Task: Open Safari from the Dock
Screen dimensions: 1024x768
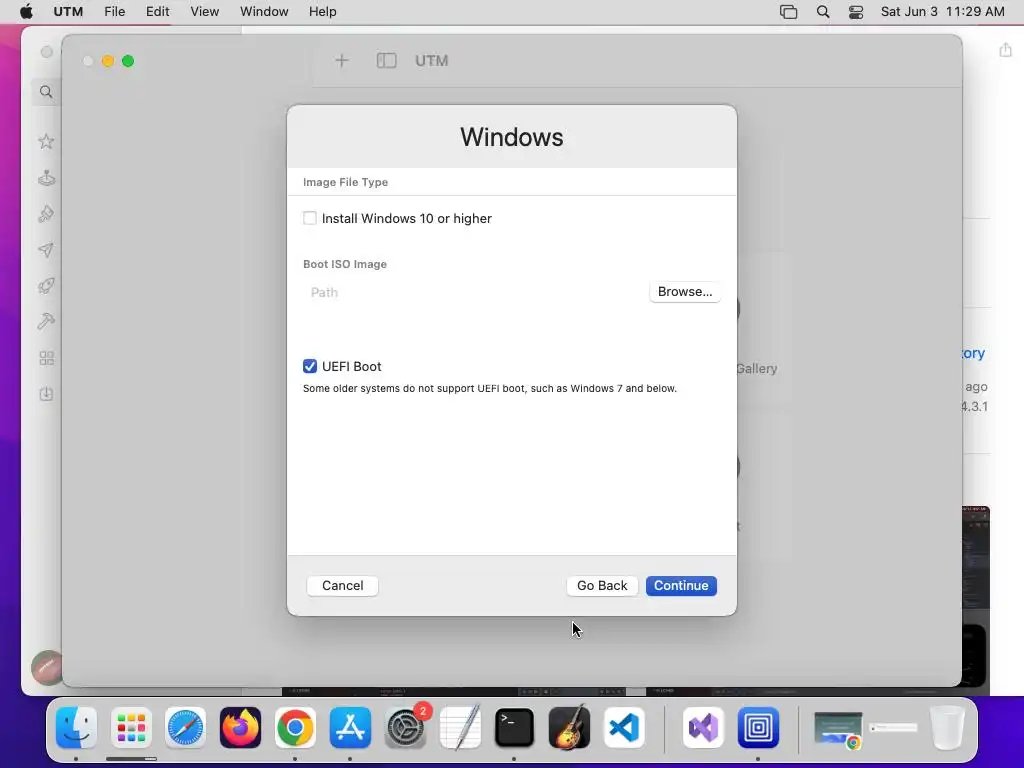Action: pos(185,728)
